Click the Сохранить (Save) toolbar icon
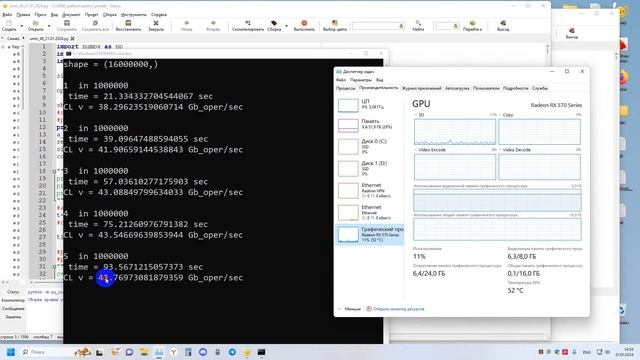 67,26
